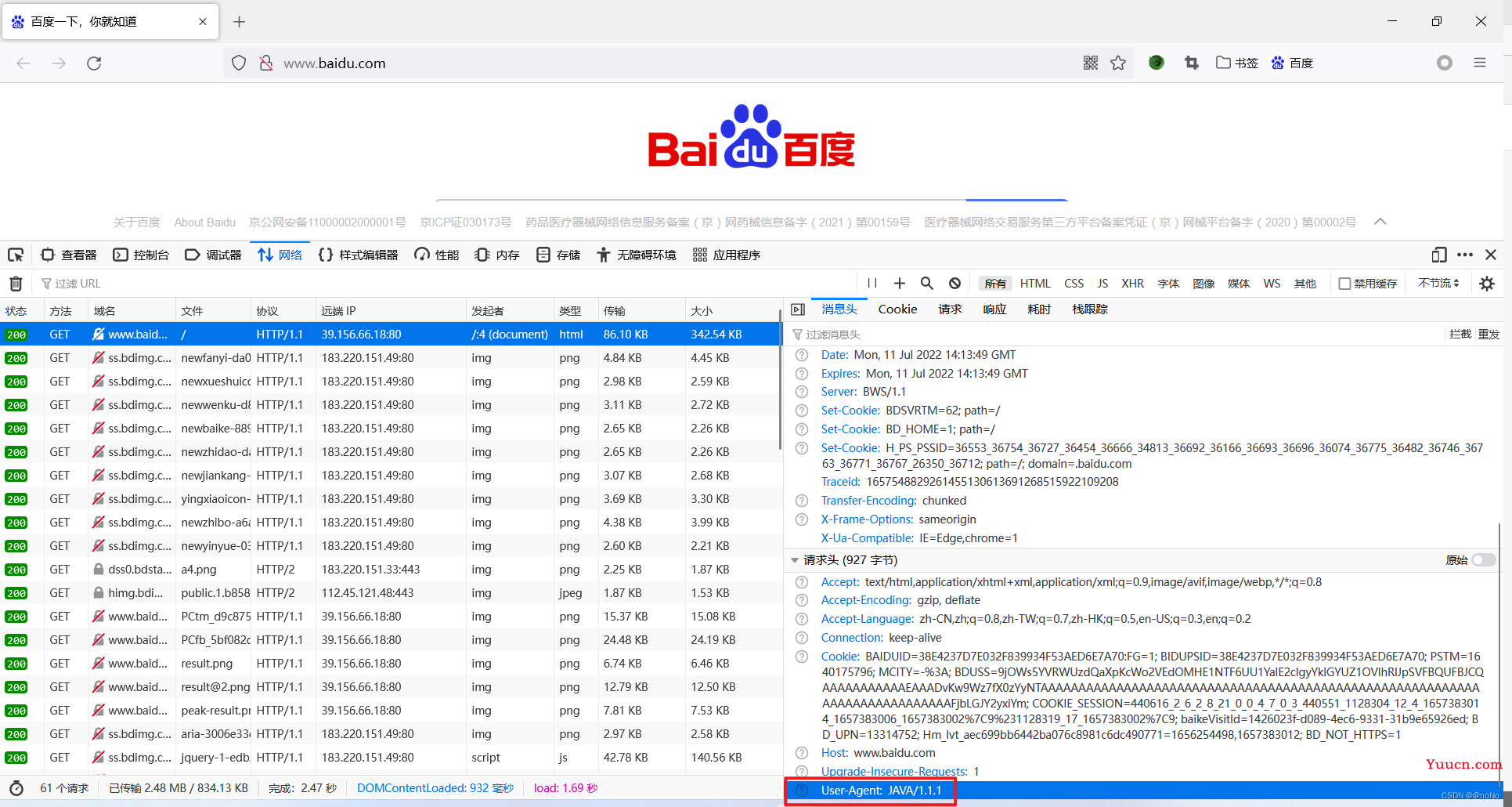The height and width of the screenshot is (807, 1512).
Task: Open a new browser tab
Action: (240, 22)
